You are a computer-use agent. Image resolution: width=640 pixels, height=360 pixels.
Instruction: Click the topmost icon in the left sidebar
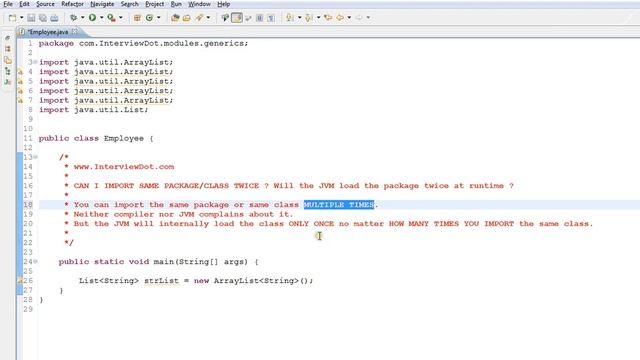click(x=7, y=38)
